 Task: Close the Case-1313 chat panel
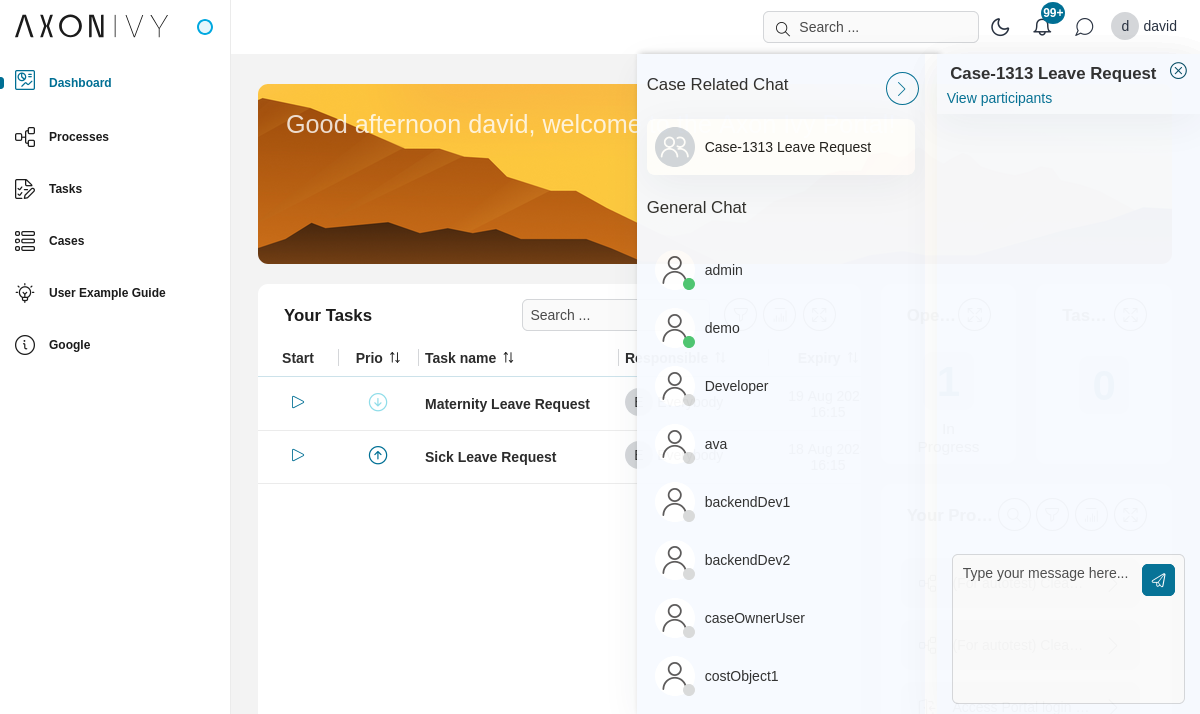coord(1178,71)
